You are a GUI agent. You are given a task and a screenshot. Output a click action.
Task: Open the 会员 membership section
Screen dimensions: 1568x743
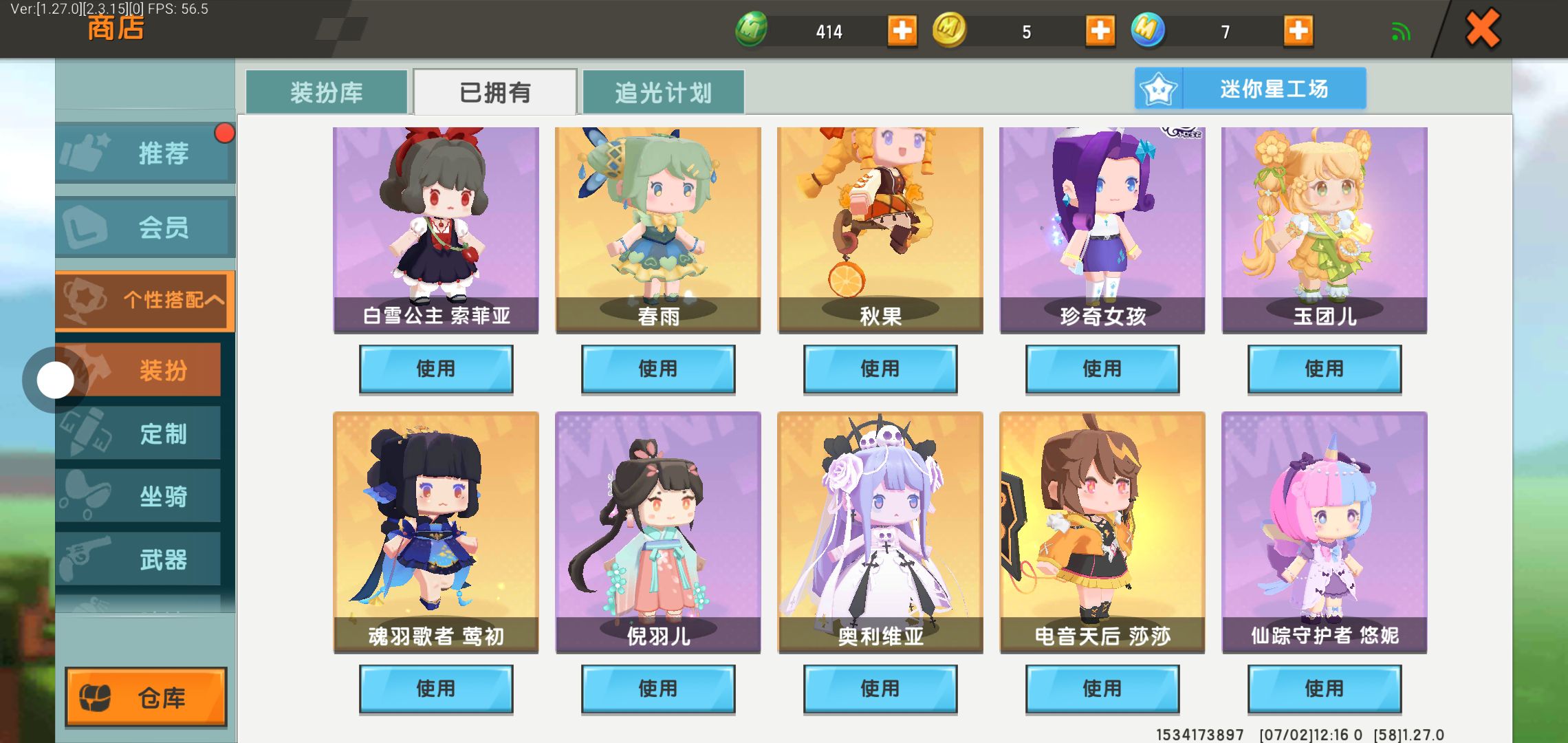[x=144, y=227]
